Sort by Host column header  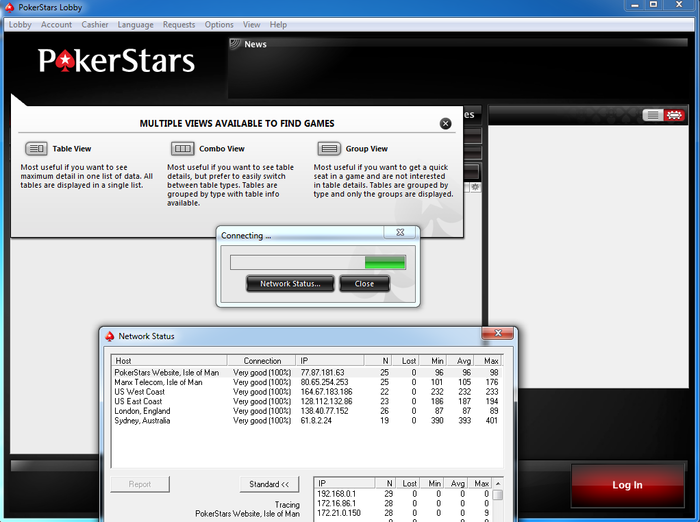[169, 360]
